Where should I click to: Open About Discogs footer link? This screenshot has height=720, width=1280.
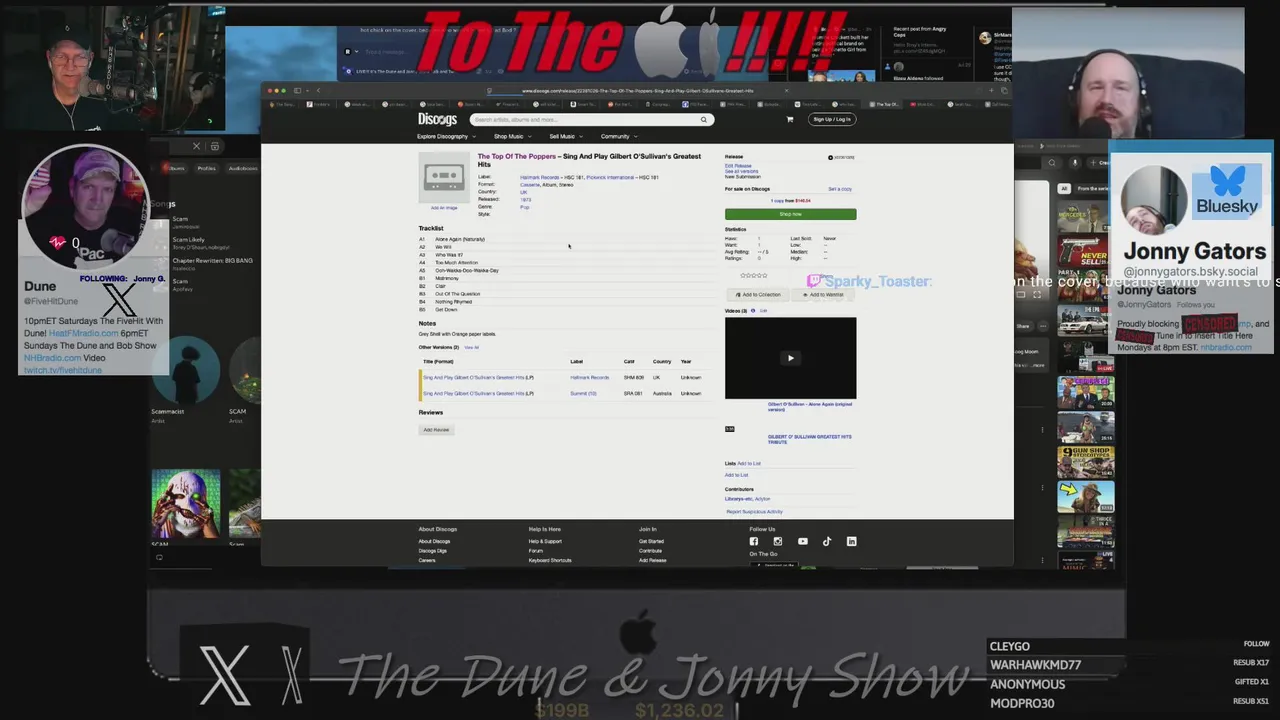[434, 541]
